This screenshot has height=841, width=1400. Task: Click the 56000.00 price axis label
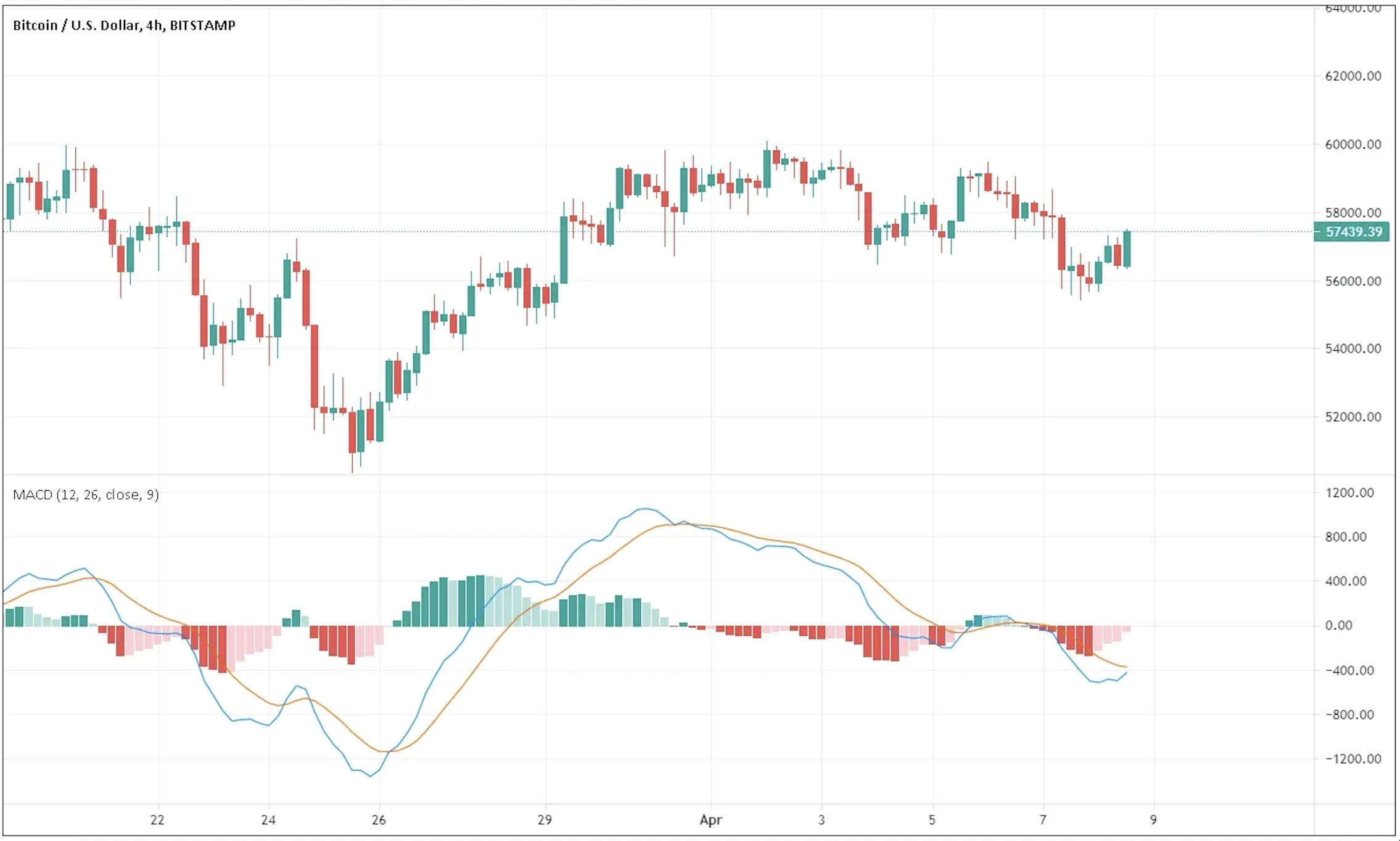[x=1353, y=281]
